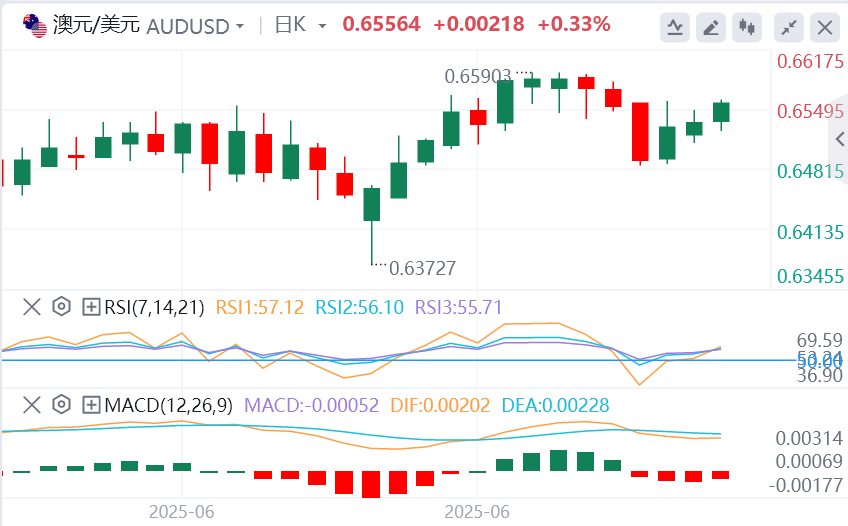Collapse chart with shrink arrows icon

[789, 27]
